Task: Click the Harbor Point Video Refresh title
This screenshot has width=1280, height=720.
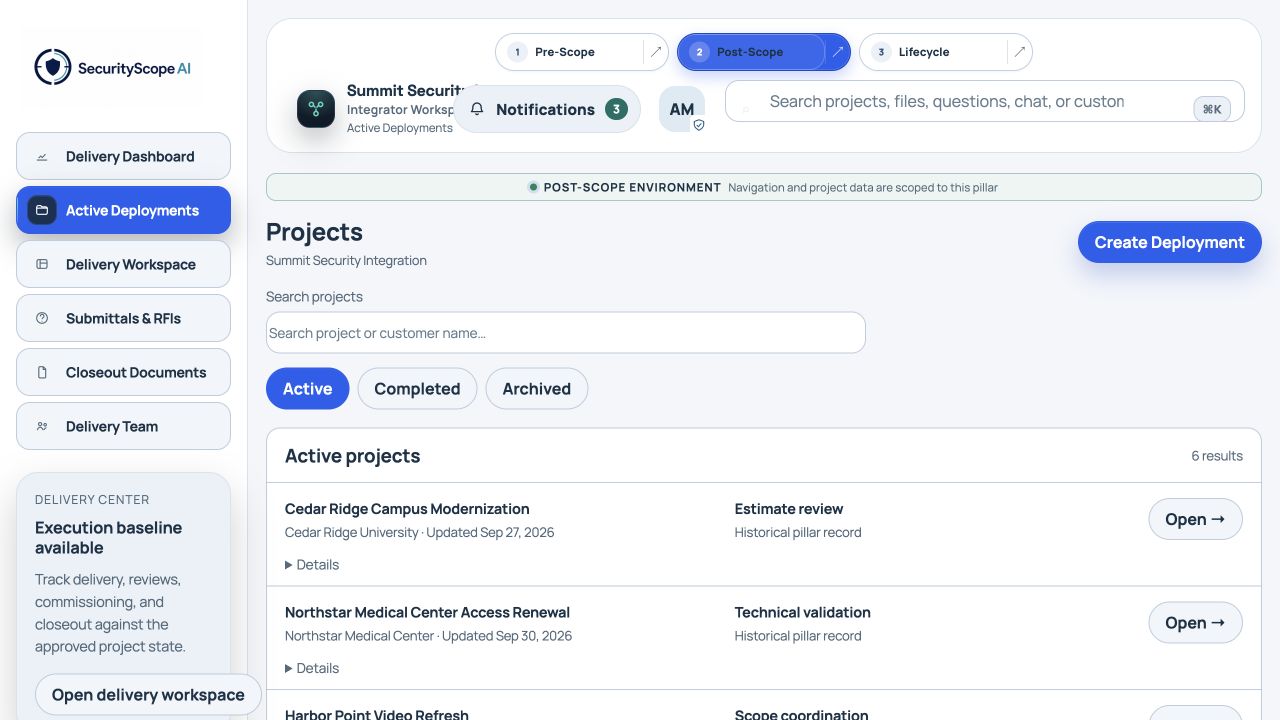Action: (377, 714)
